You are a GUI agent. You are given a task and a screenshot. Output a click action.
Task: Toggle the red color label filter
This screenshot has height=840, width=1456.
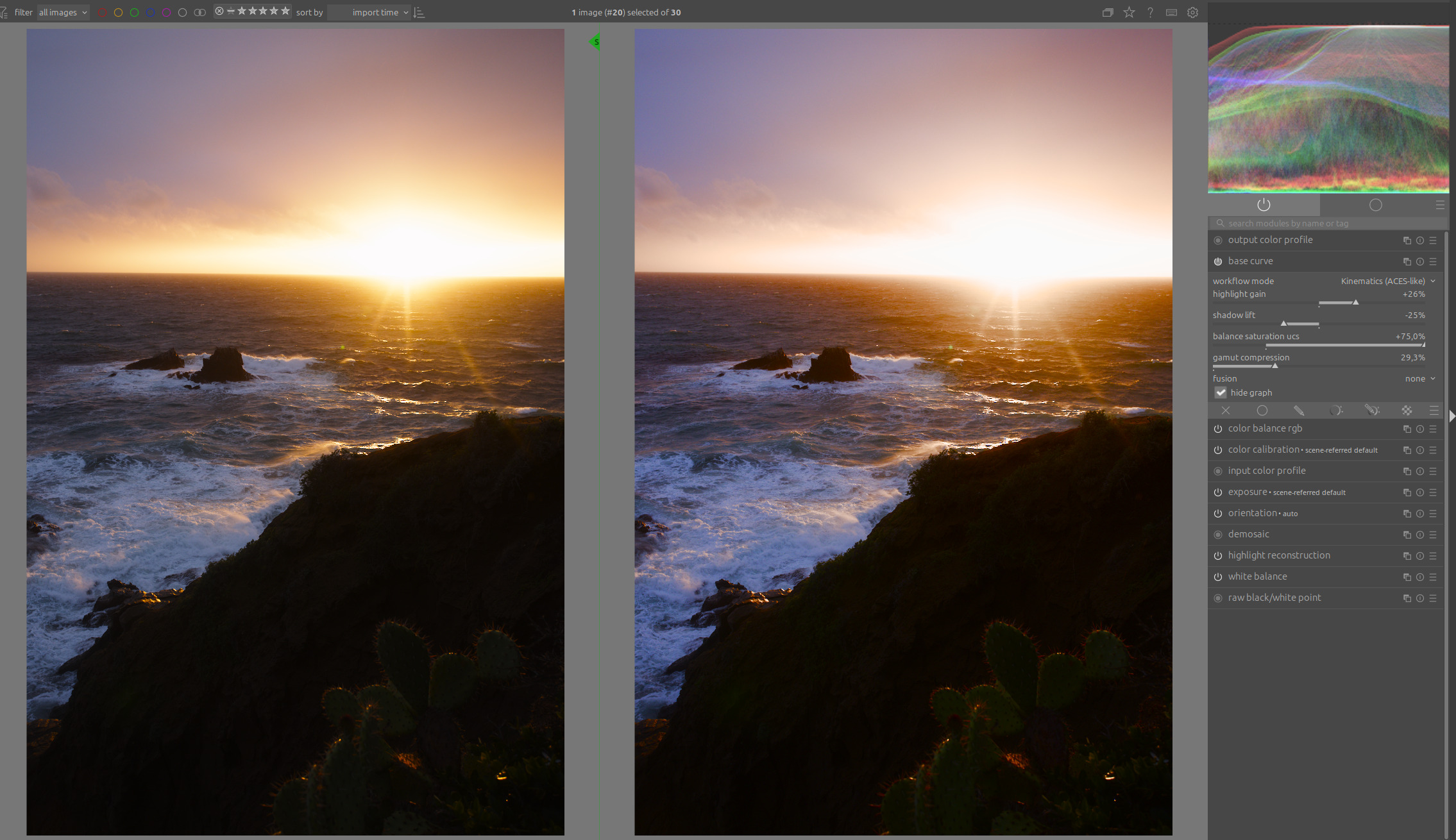102,12
